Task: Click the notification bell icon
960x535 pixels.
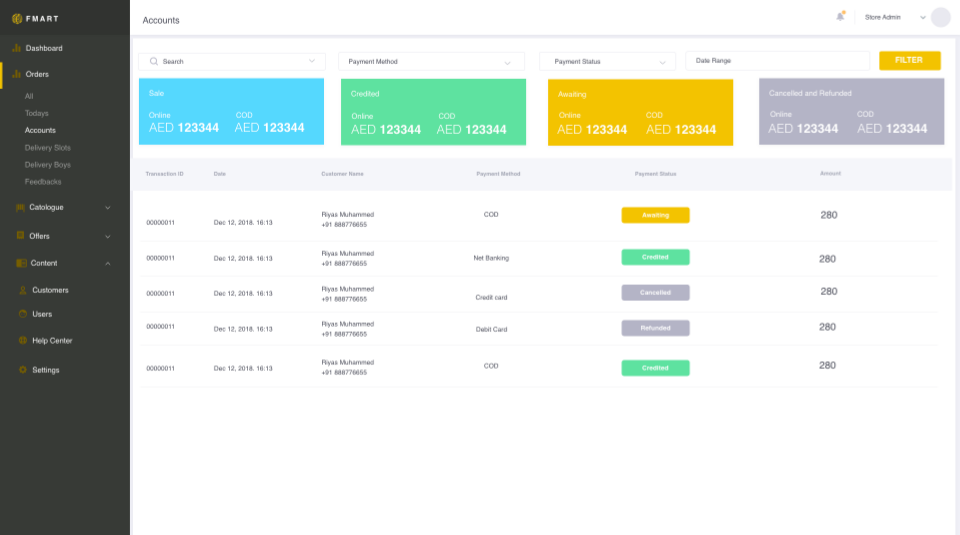Action: [840, 17]
